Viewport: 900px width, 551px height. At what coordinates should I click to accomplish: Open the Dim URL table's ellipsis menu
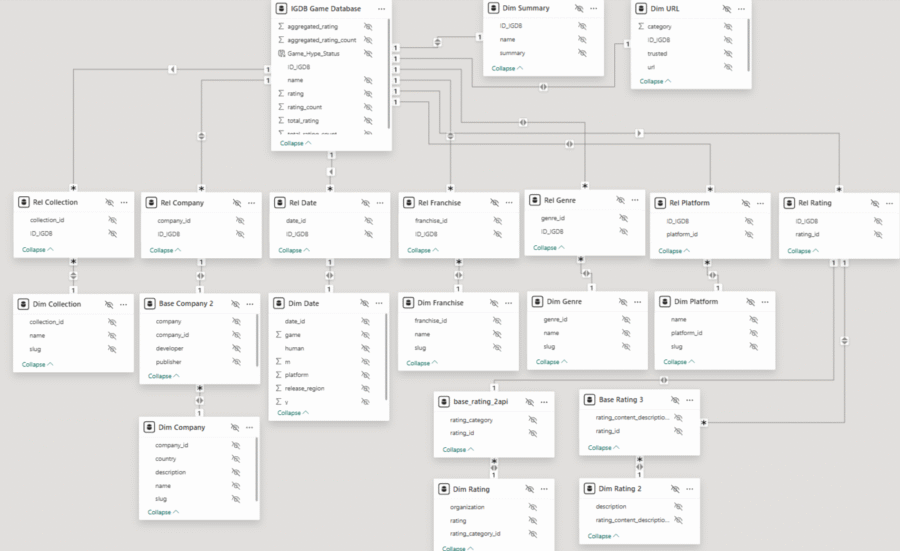point(739,8)
